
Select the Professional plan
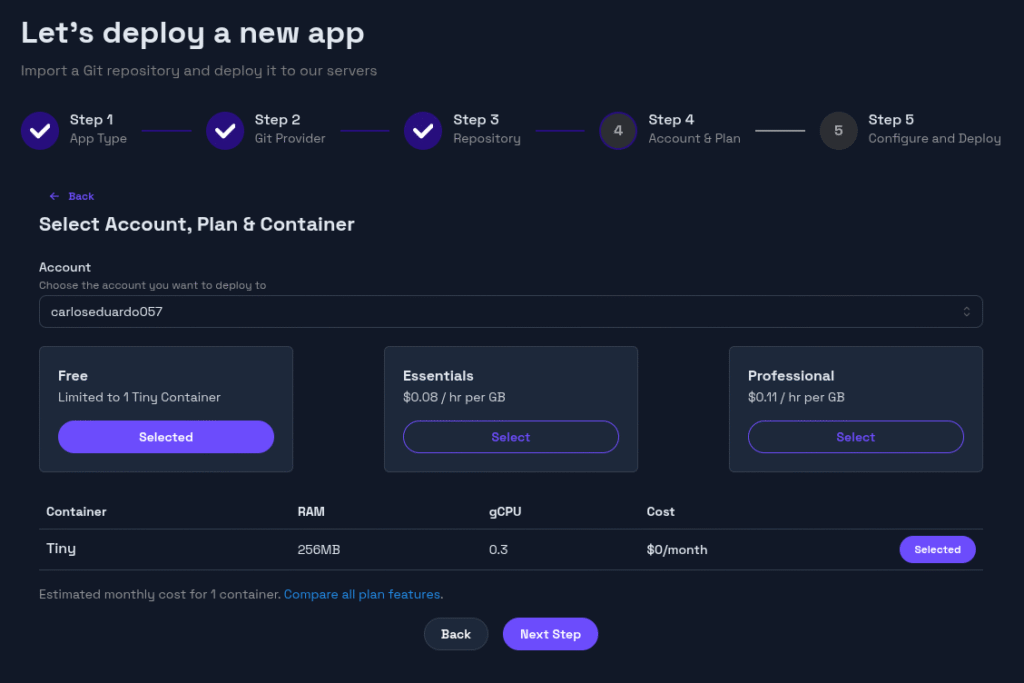(x=856, y=437)
